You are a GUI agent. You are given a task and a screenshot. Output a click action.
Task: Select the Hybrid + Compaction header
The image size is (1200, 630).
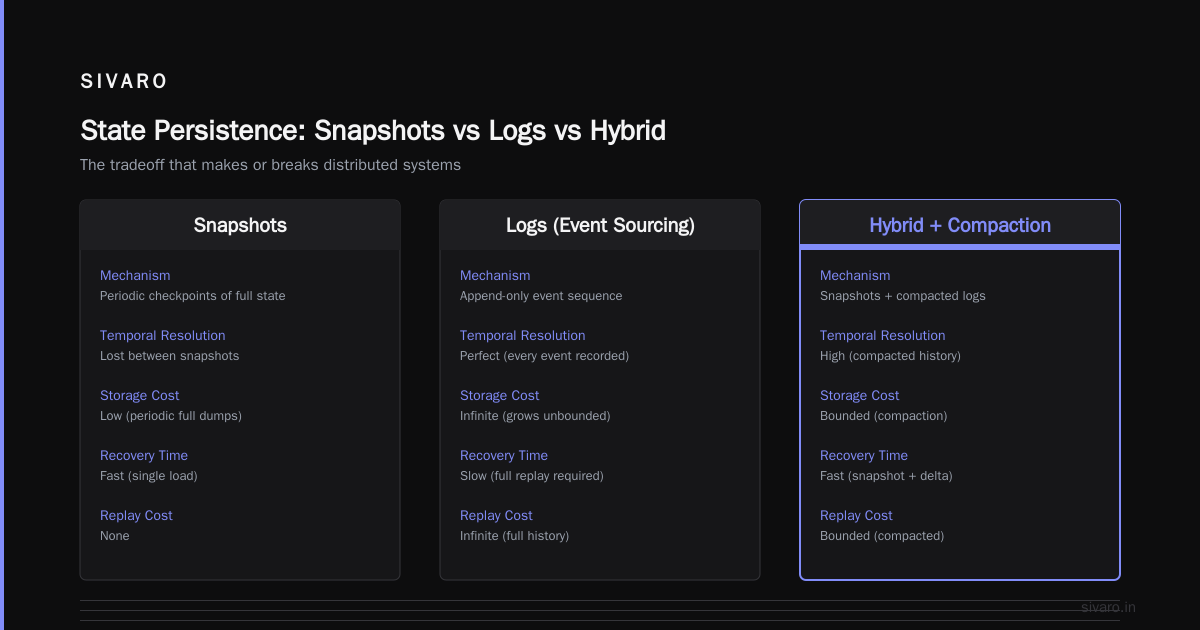[x=960, y=225]
